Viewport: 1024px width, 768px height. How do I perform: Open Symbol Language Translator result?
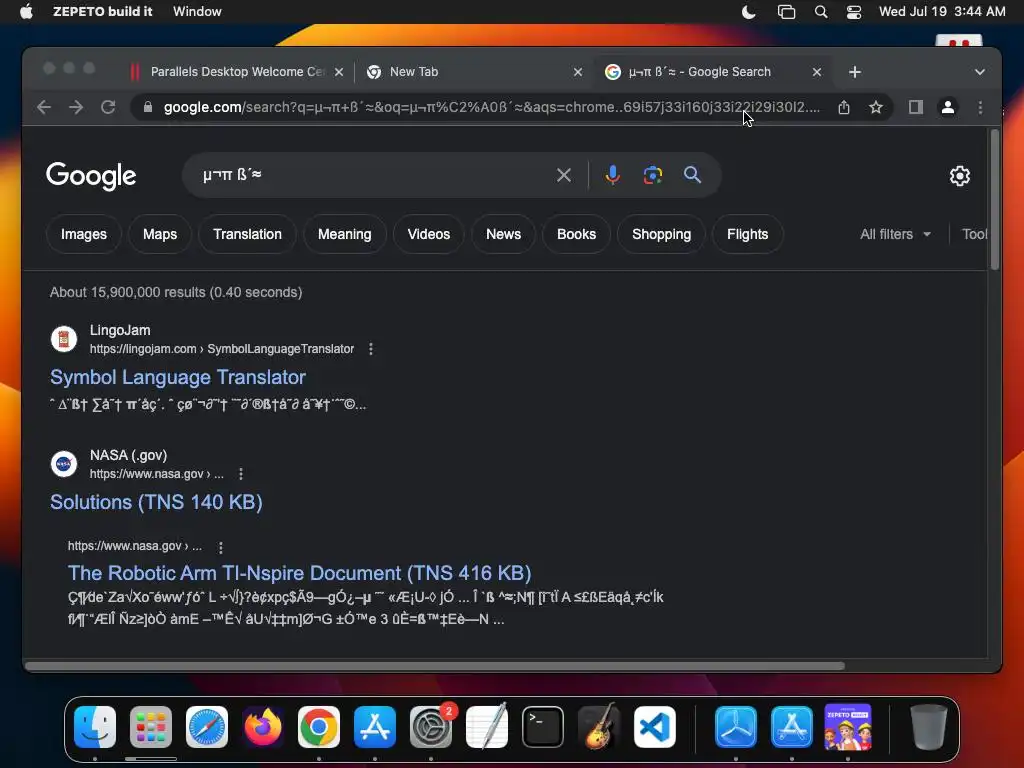click(x=178, y=377)
